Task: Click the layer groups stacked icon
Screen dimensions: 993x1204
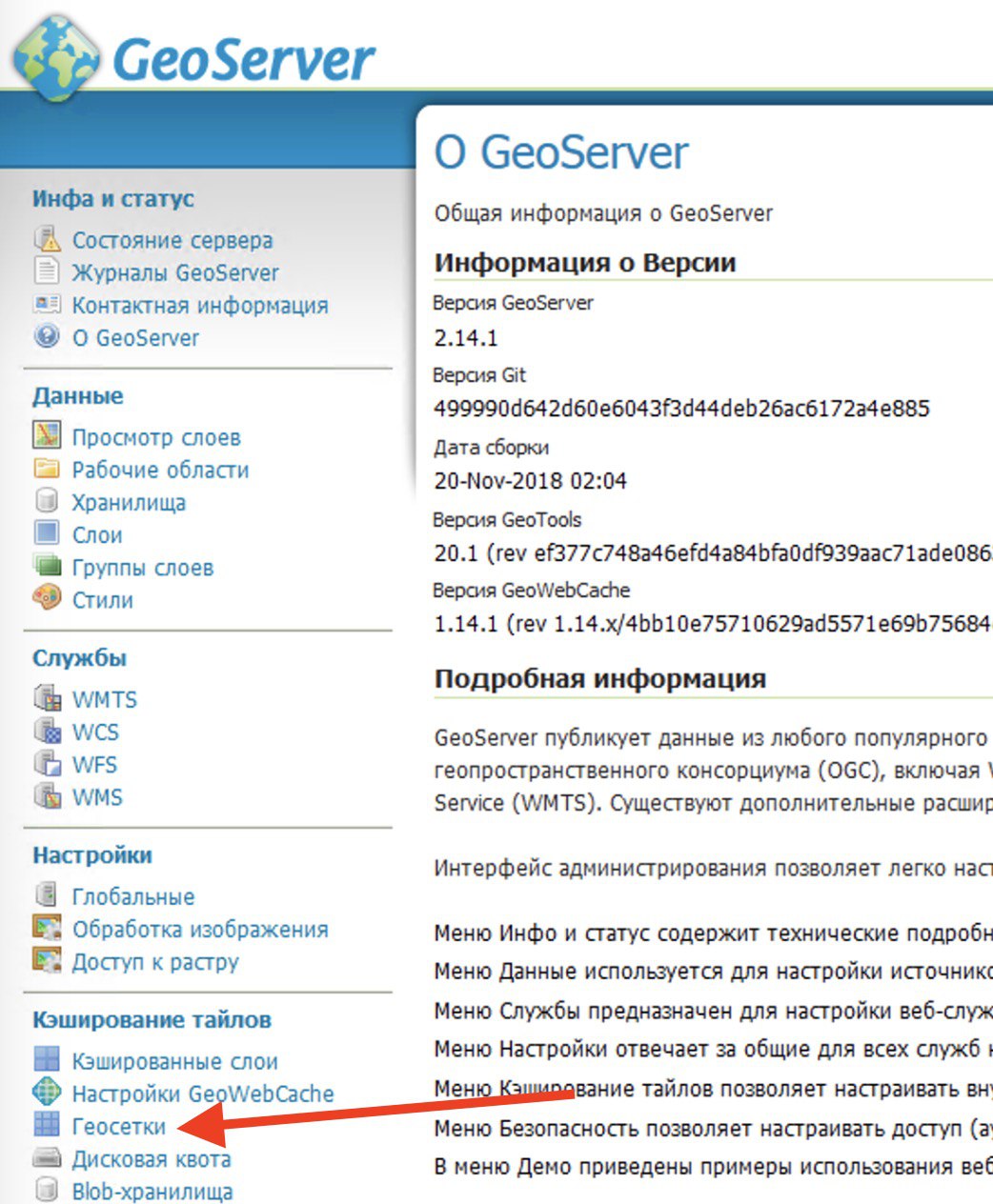Action: click(x=47, y=565)
